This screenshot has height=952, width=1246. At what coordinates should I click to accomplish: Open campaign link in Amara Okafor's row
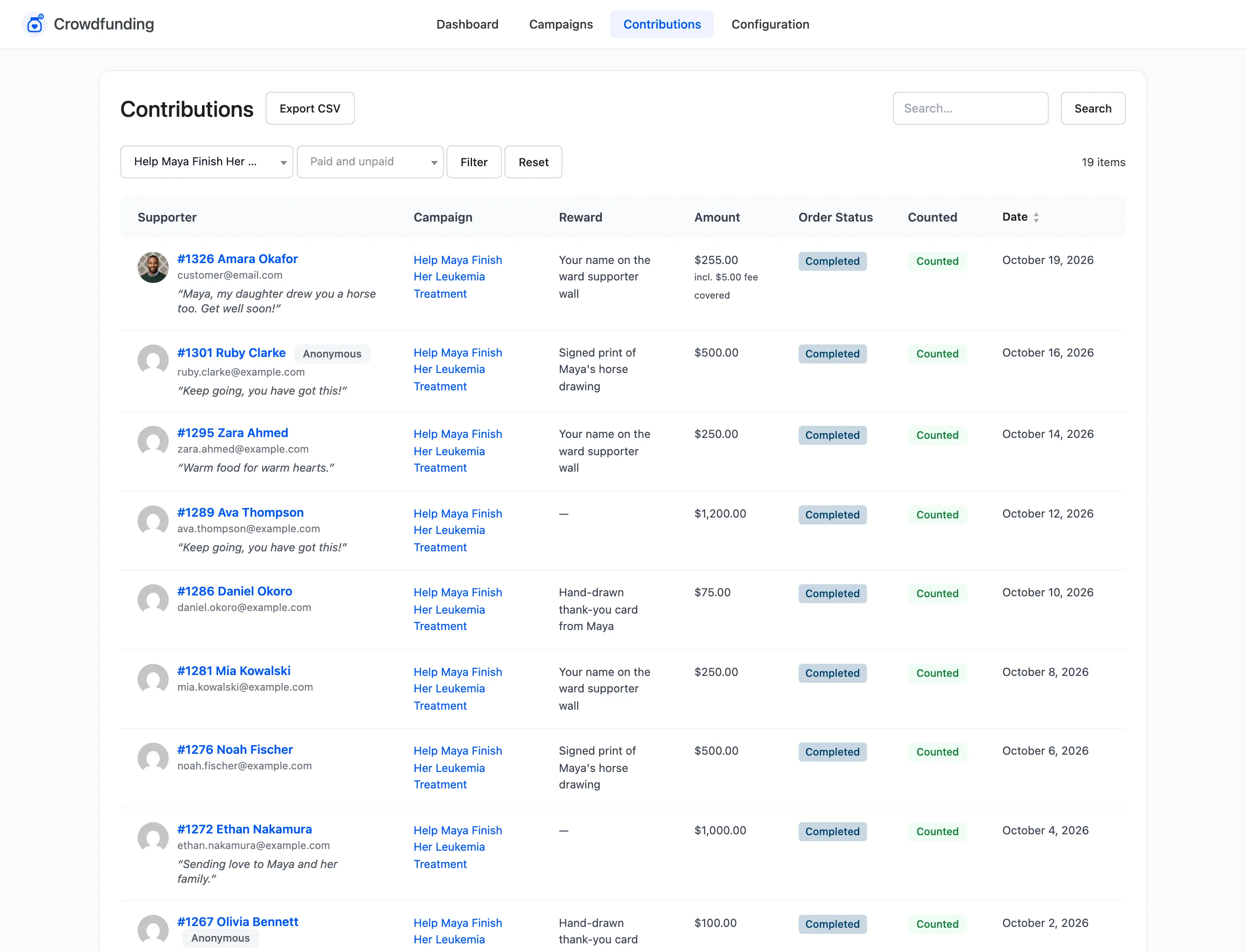[x=457, y=277]
